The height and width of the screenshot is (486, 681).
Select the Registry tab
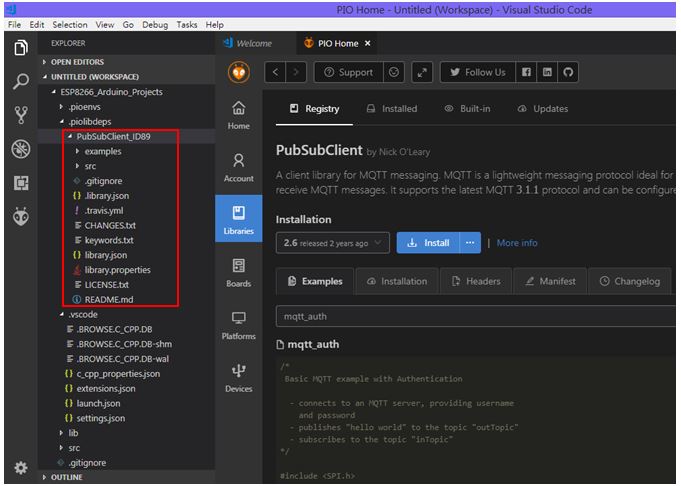click(314, 109)
